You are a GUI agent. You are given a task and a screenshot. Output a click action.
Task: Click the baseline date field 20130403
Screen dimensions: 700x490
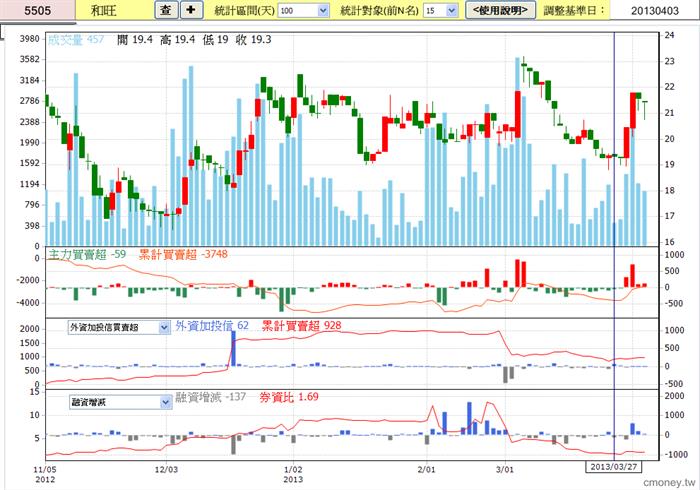coord(660,10)
